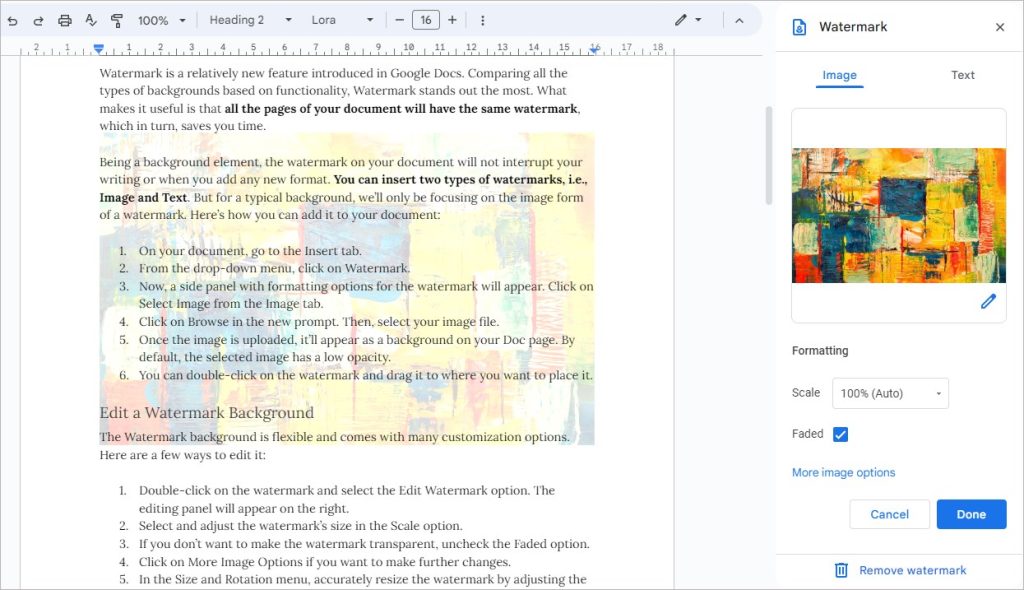Collapse the menus with the chevron icon

737,19
